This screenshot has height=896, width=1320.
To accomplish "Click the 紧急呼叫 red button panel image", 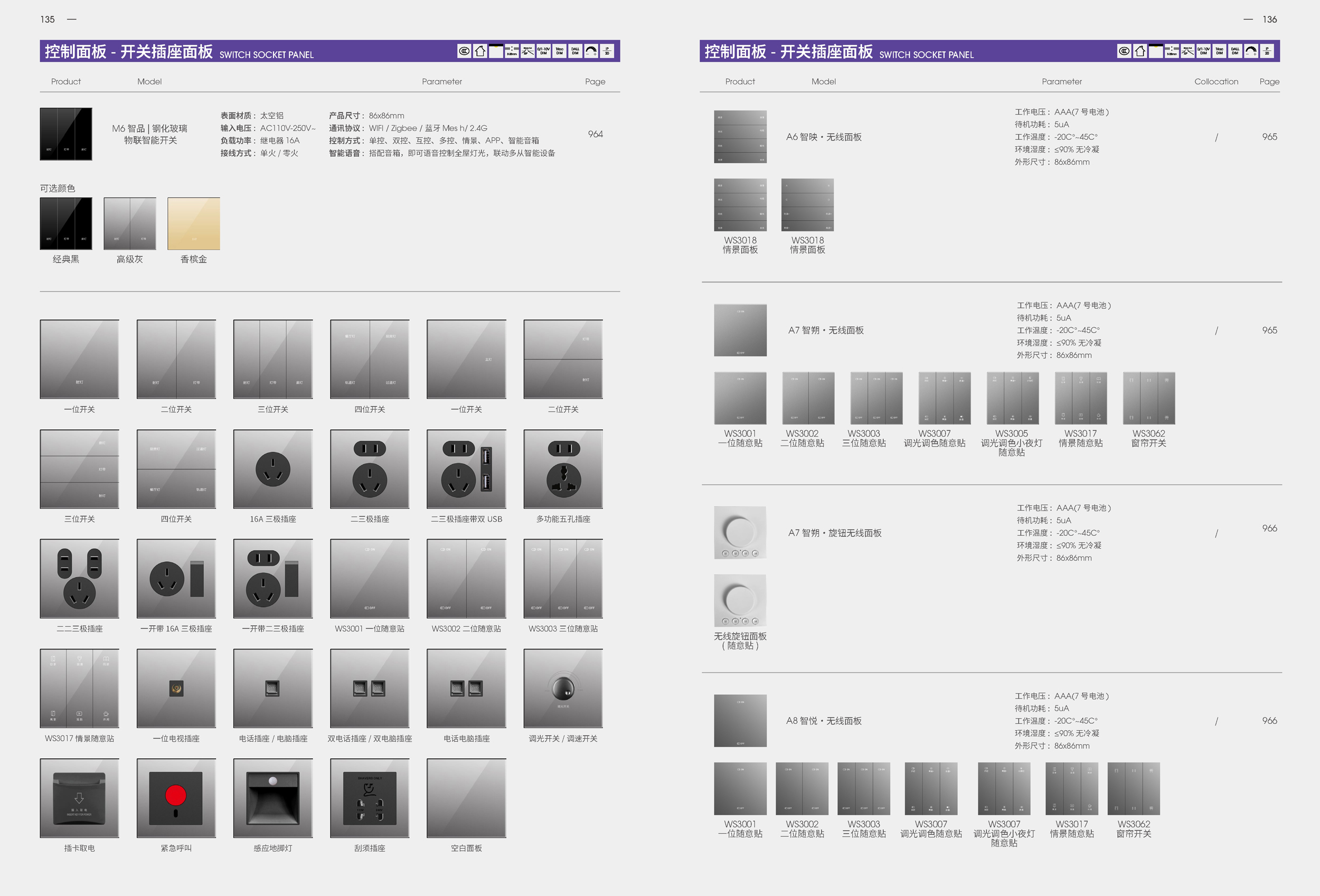I will click(176, 798).
